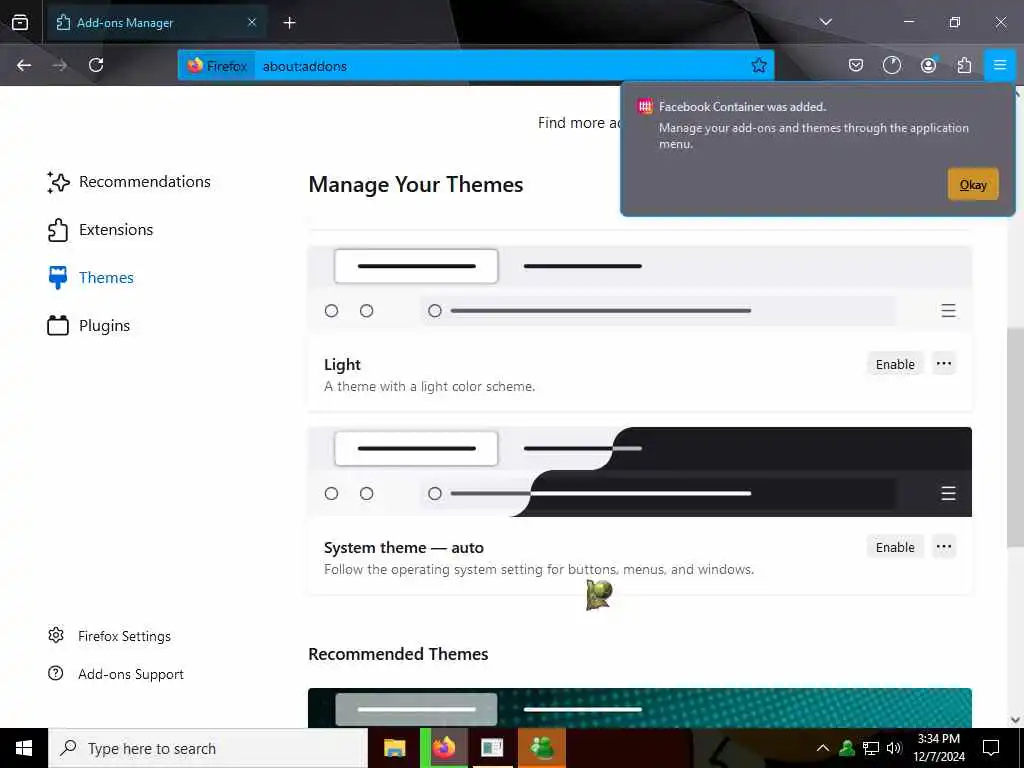Open the Recommendations category
Screen dimensions: 1024x768
tap(129, 182)
